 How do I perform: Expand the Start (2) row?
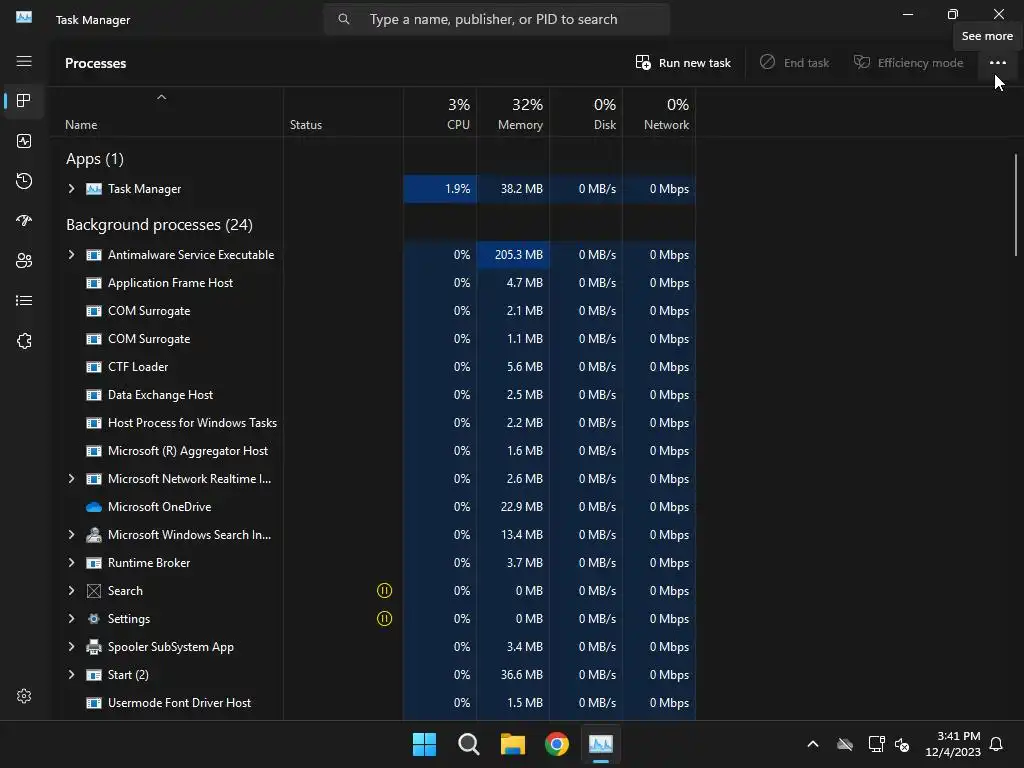[x=71, y=675]
